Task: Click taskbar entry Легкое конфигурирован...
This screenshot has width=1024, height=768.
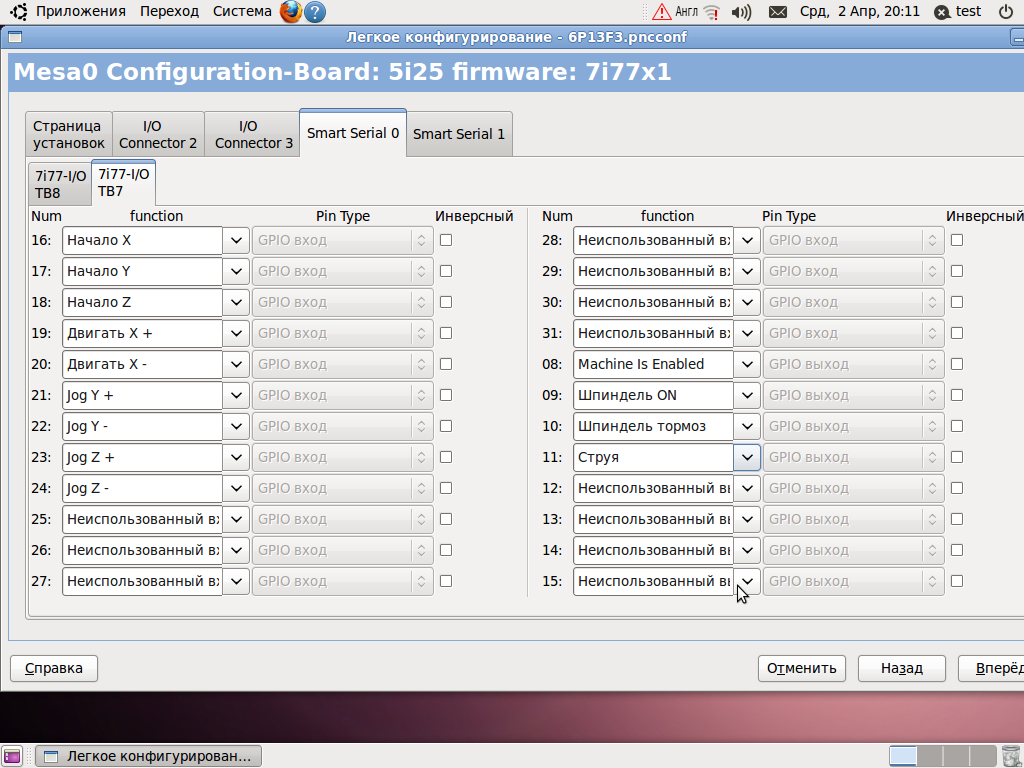Action: 148,756
